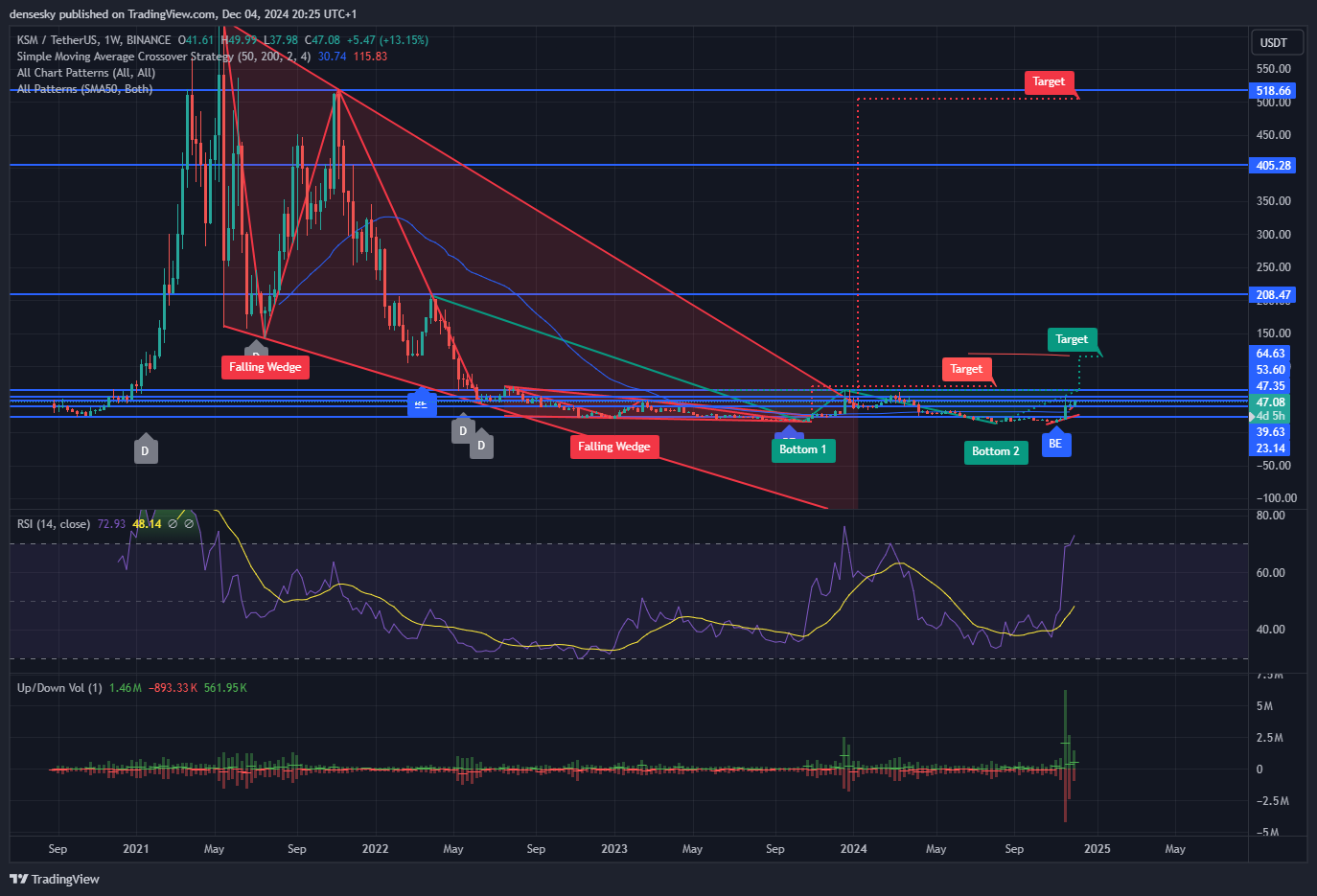Click the 72.93 RSI value
This screenshot has width=1317, height=896.
click(x=111, y=524)
